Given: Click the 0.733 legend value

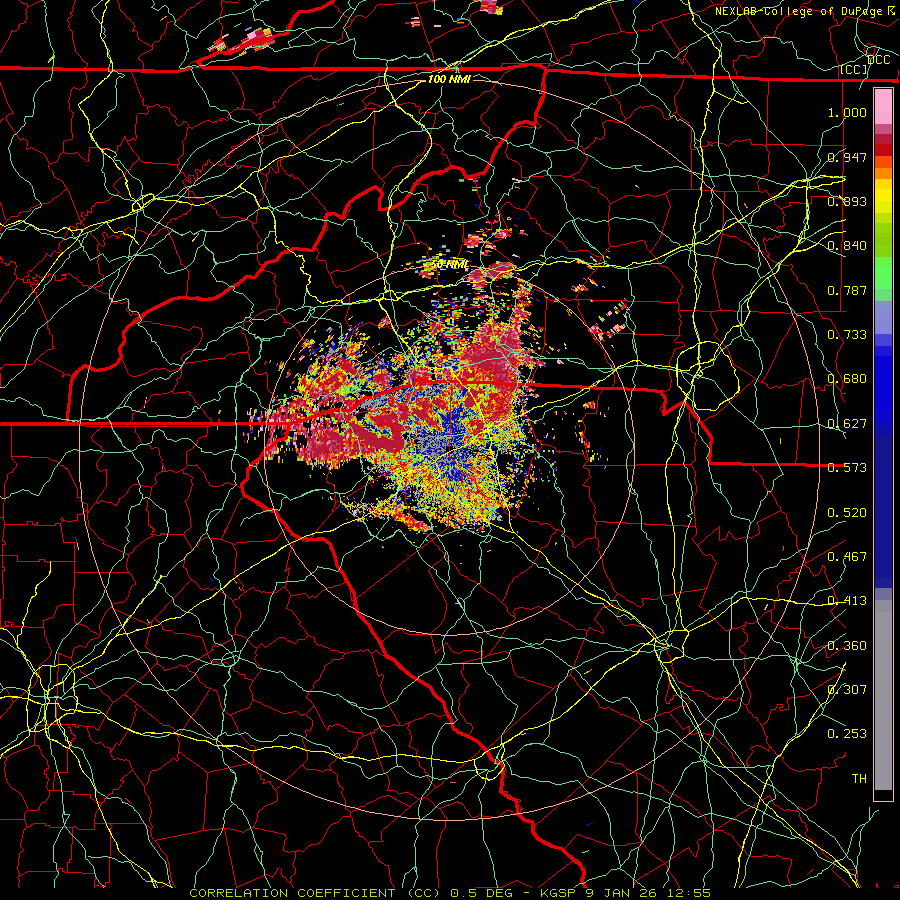Looking at the screenshot, I should pos(847,335).
